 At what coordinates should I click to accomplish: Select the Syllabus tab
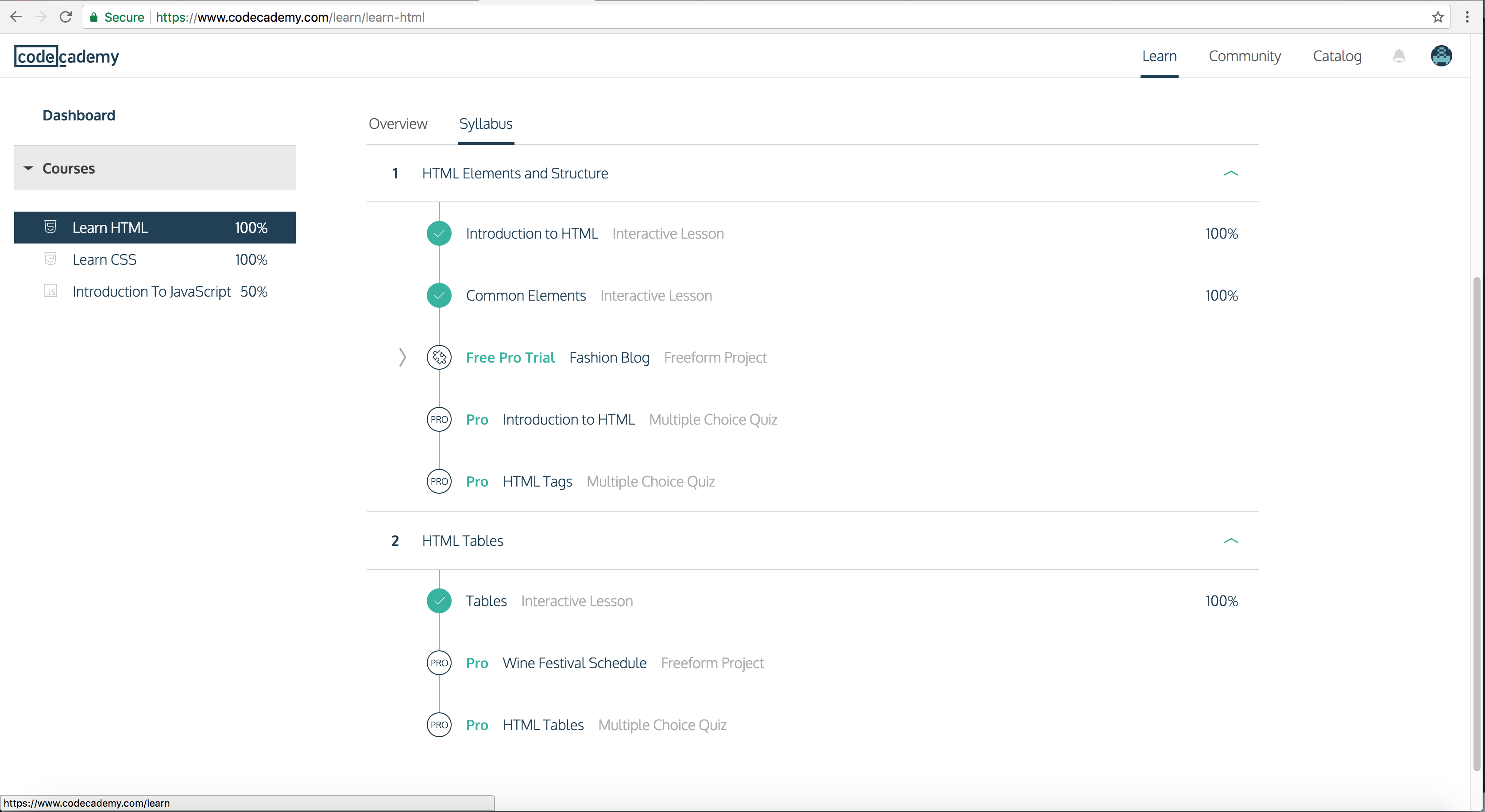tap(486, 124)
